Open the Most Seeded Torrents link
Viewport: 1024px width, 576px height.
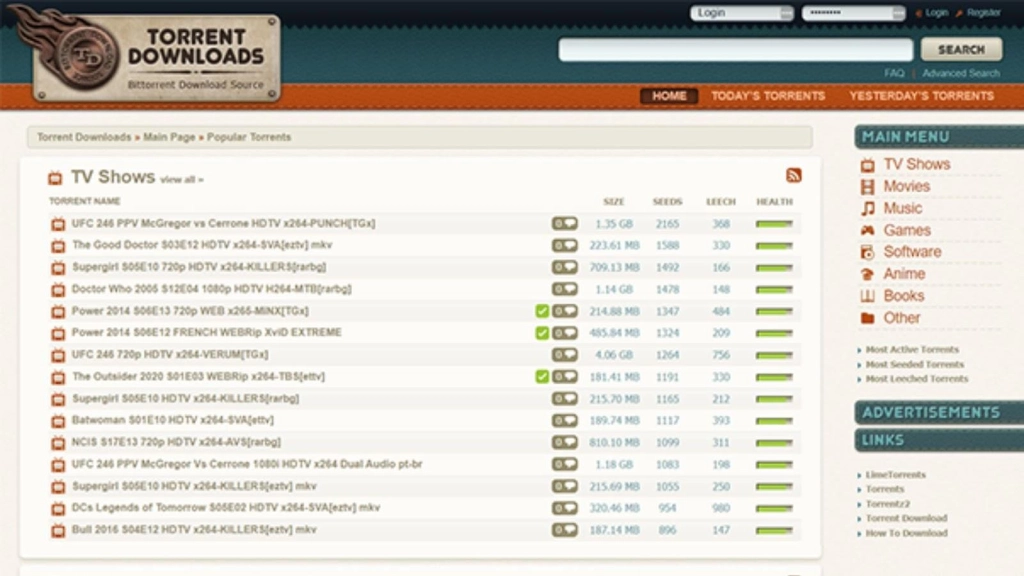[x=916, y=365]
